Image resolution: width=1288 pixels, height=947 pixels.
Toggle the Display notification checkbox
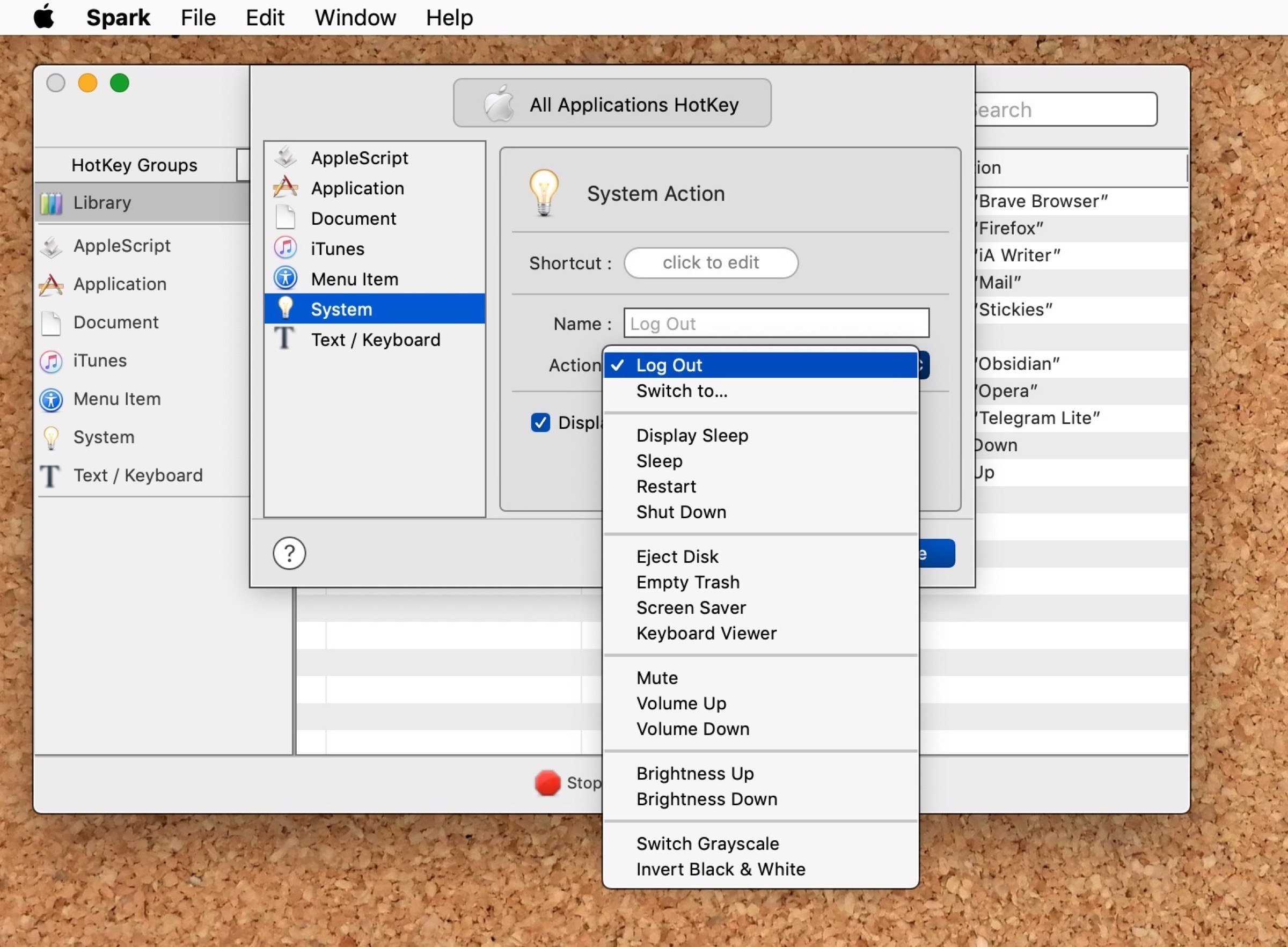[540, 422]
